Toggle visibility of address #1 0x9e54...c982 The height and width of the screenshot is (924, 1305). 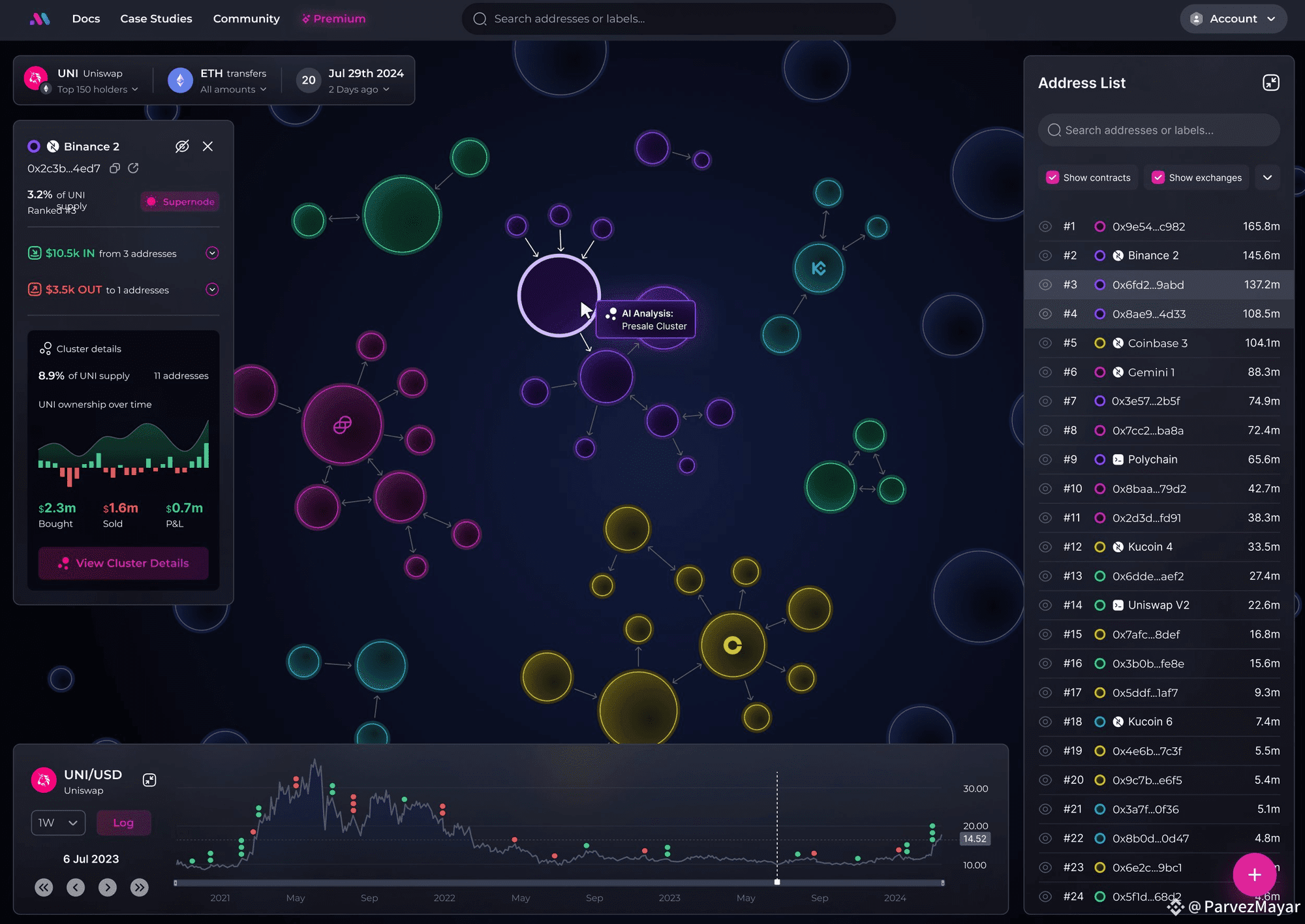1045,226
